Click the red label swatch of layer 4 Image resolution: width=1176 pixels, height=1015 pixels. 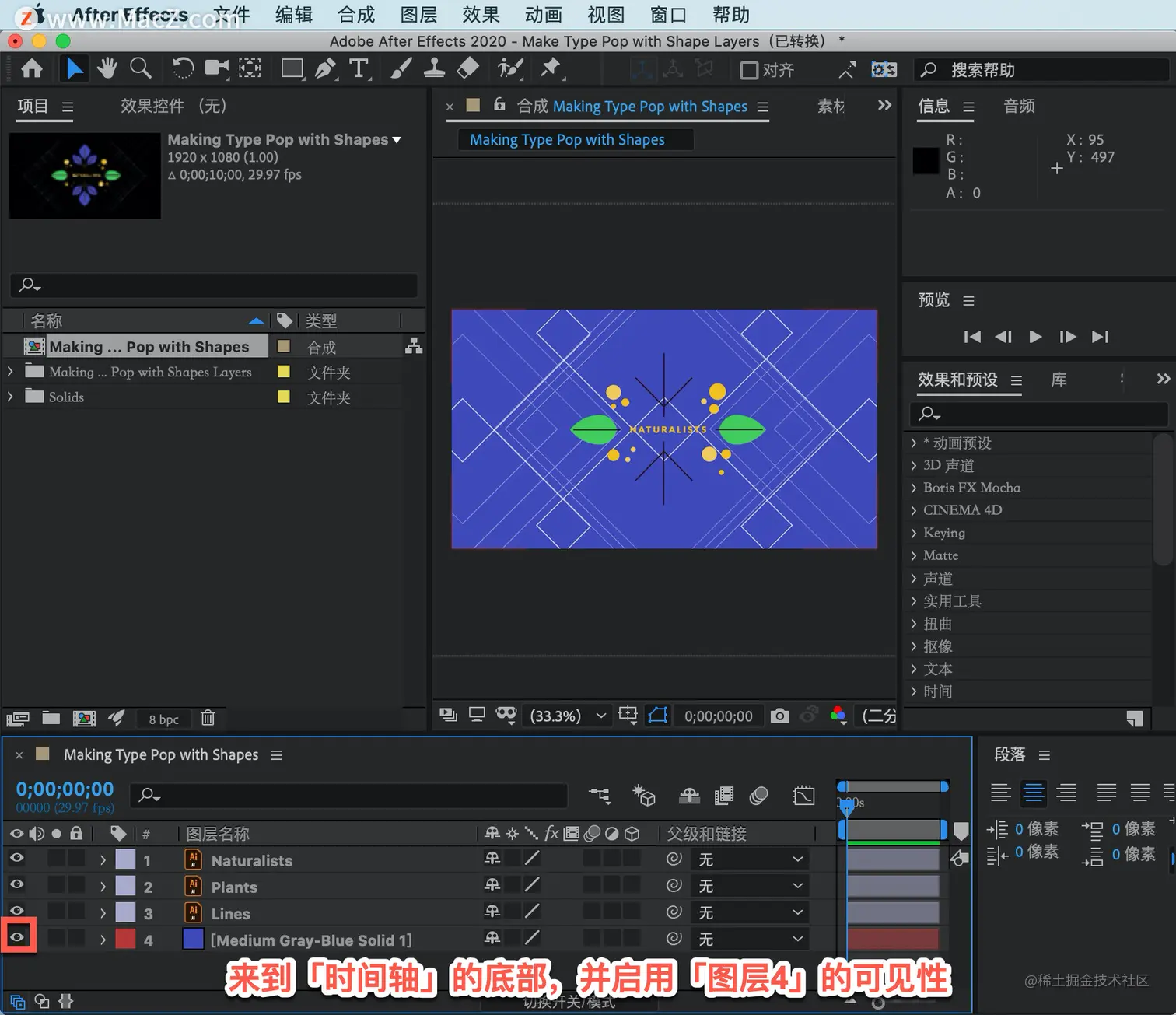(126, 939)
